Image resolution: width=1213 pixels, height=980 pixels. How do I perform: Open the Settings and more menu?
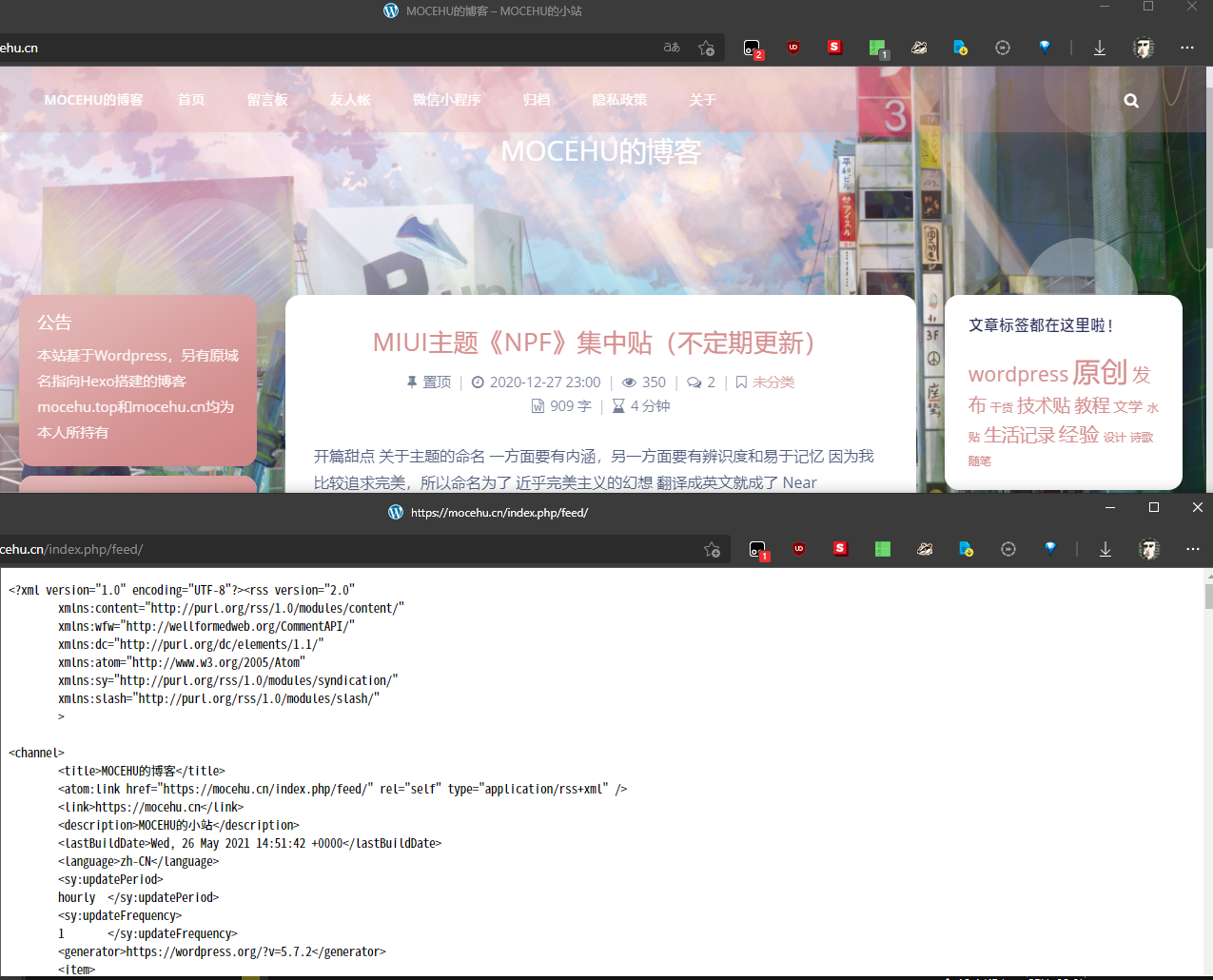[1186, 47]
